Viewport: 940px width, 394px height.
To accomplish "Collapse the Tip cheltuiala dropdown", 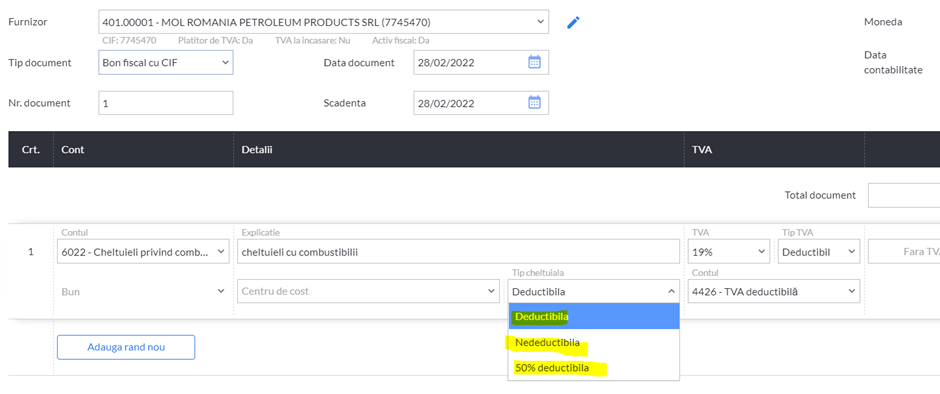I will (593, 291).
